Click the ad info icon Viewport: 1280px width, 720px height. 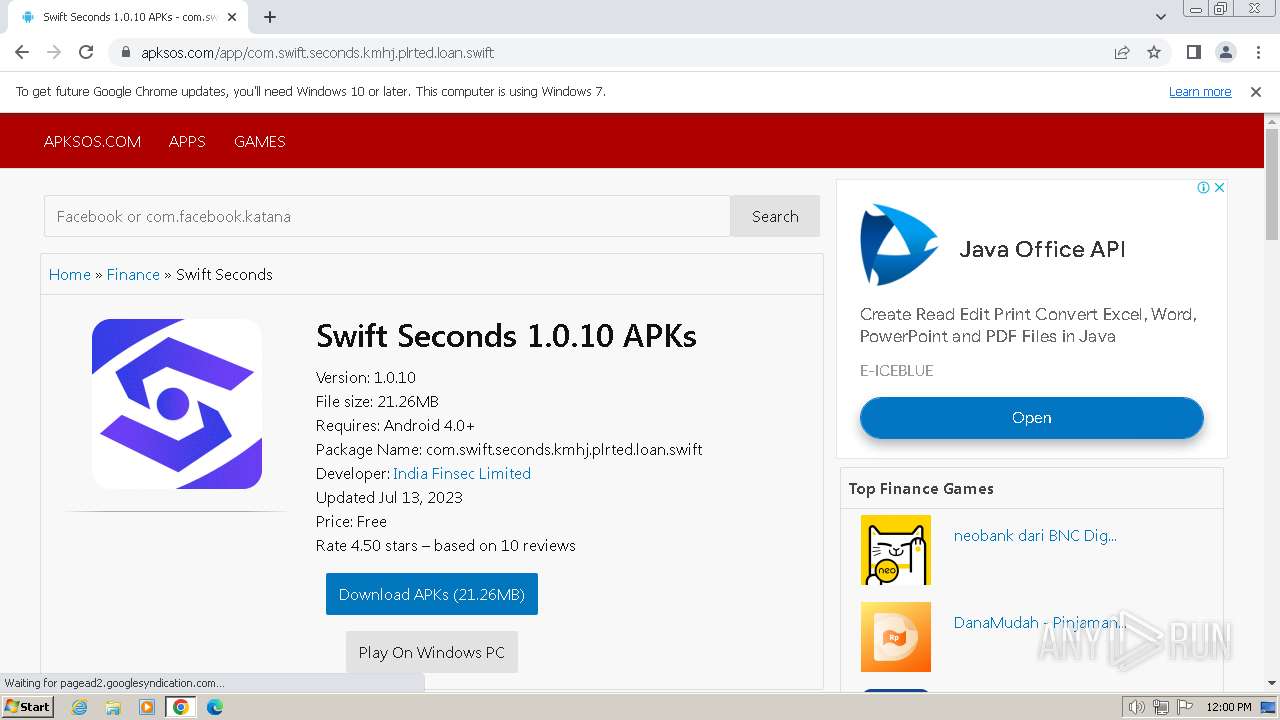pos(1204,187)
